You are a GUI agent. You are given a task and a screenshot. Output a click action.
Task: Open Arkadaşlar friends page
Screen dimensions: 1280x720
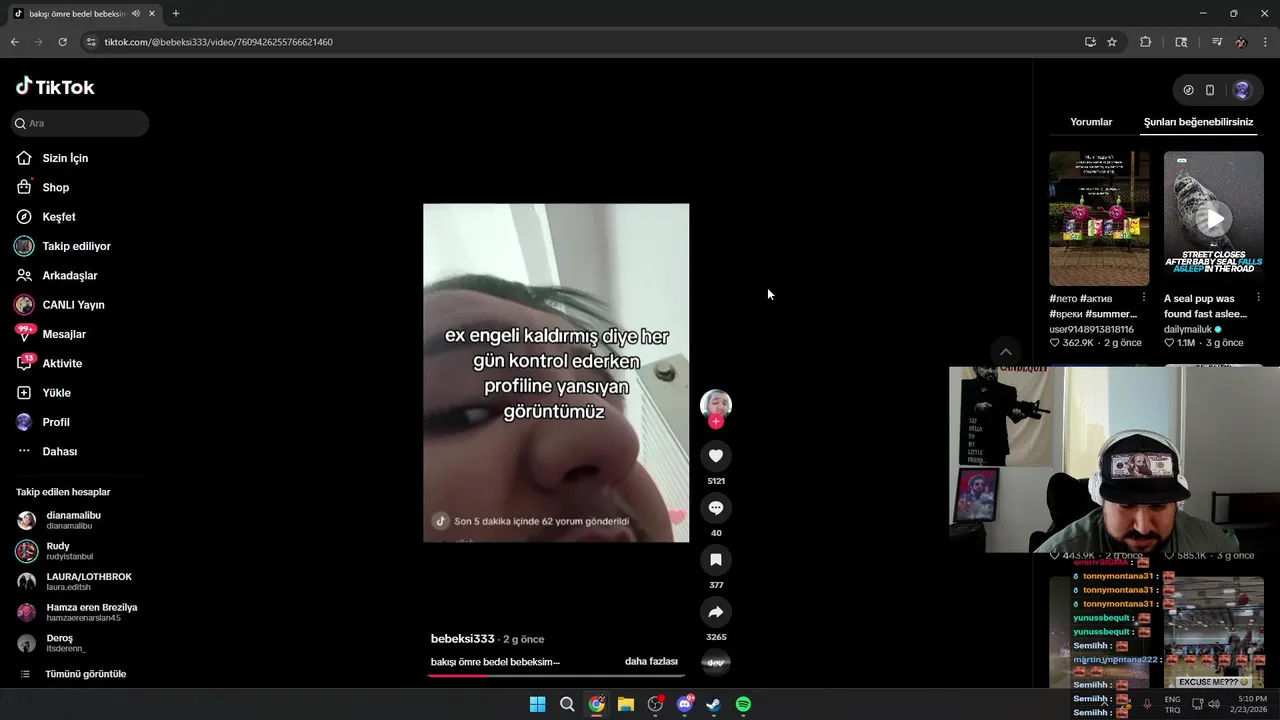[69, 275]
